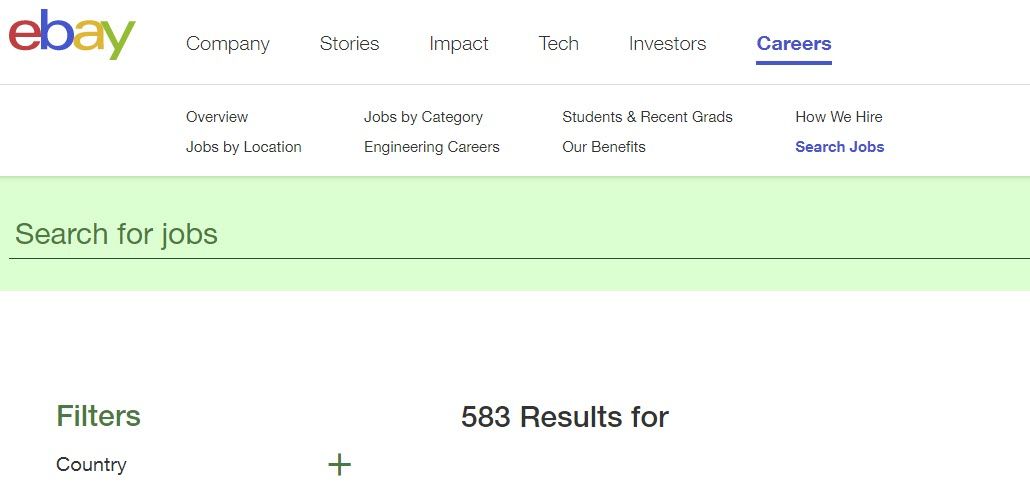The image size is (1030, 491).
Task: Expand the Country filter plus icon
Action: tap(340, 465)
